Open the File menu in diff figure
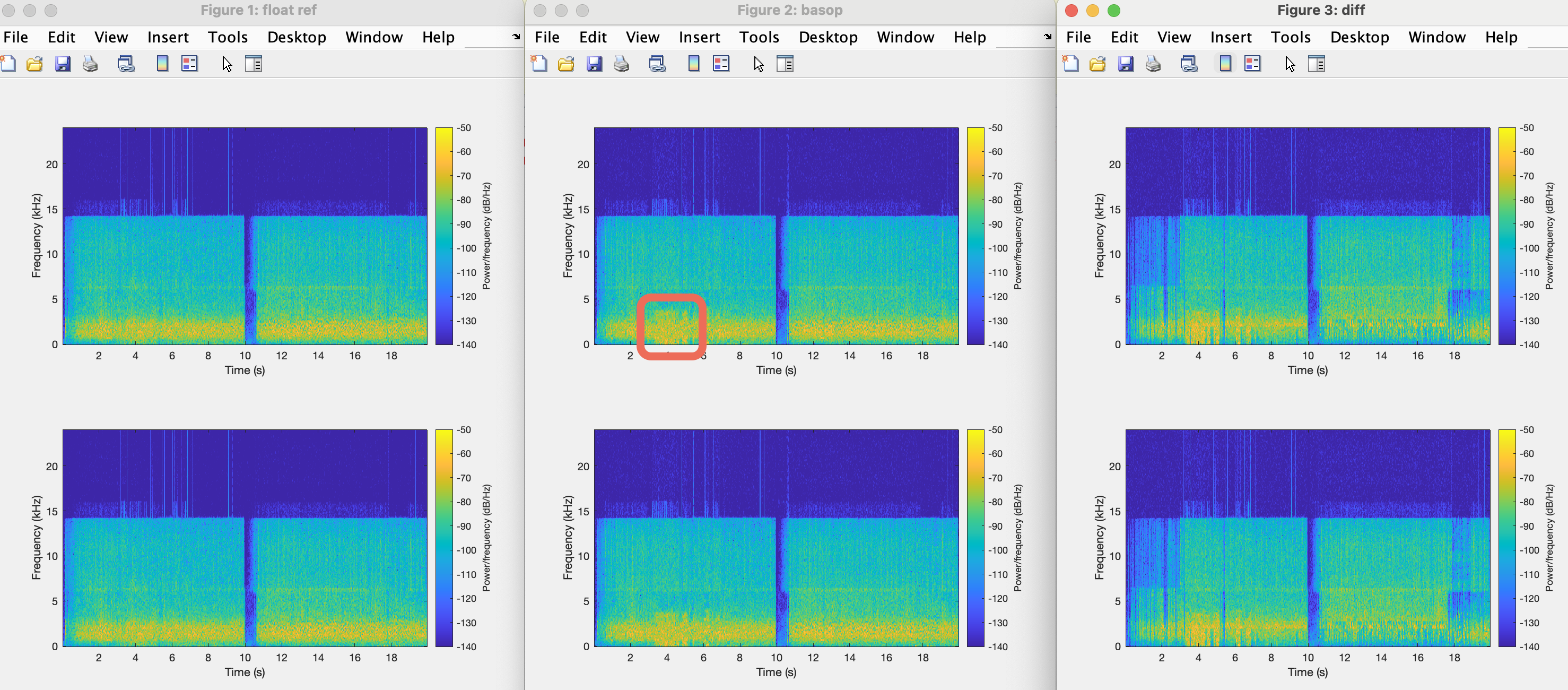Image resolution: width=1568 pixels, height=690 pixels. point(1078,37)
